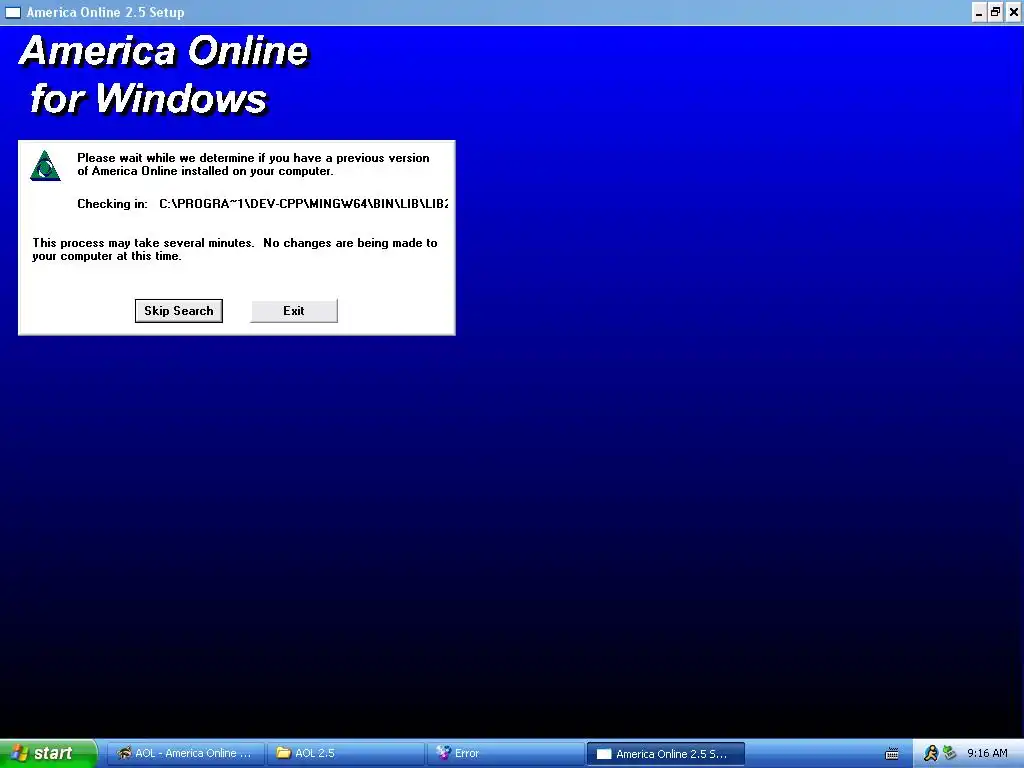Switch to the Error taskbar item

point(505,753)
